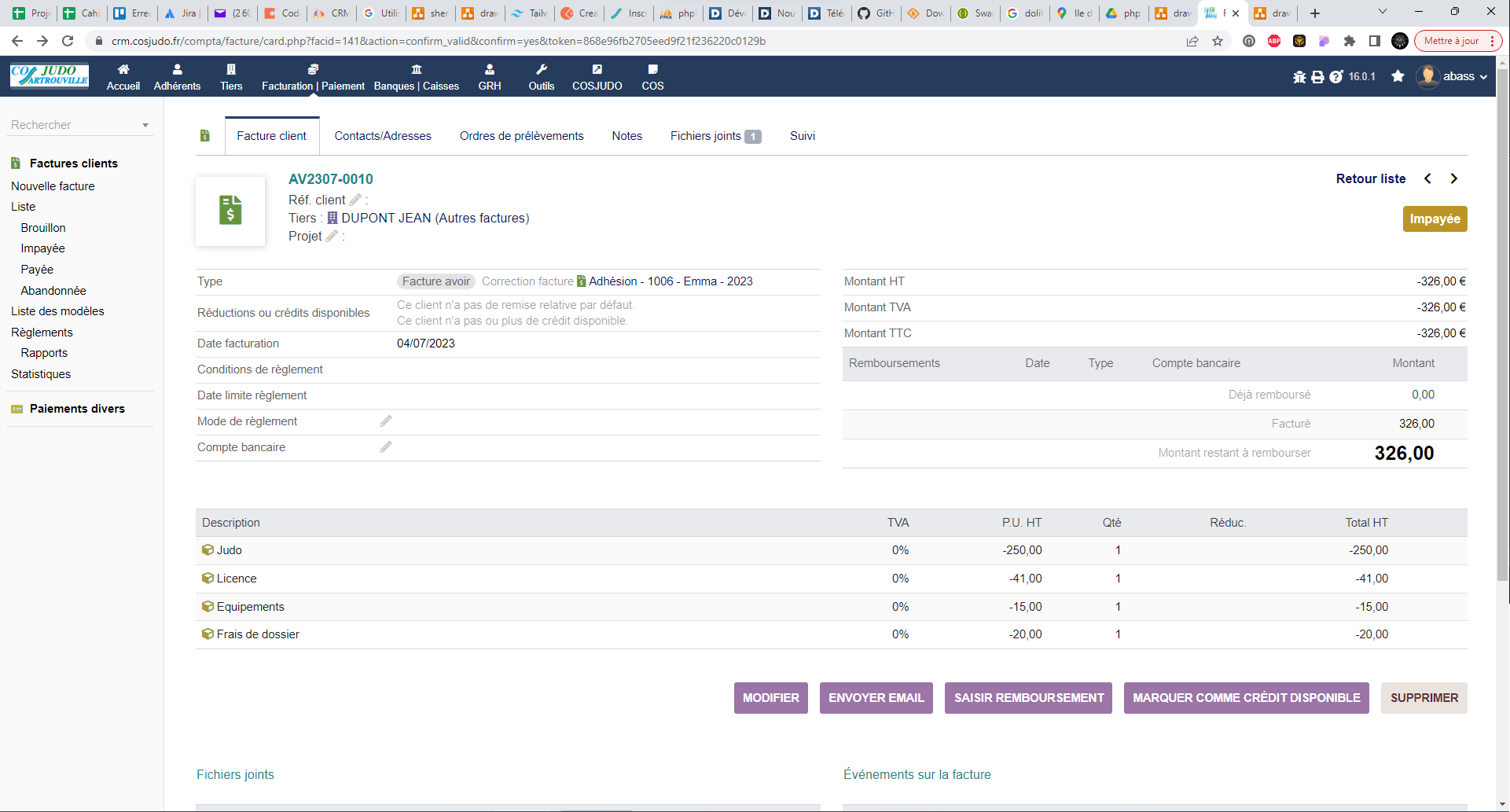The height and width of the screenshot is (812, 1510).
Task: Click the Licence product icon
Action: 208,578
